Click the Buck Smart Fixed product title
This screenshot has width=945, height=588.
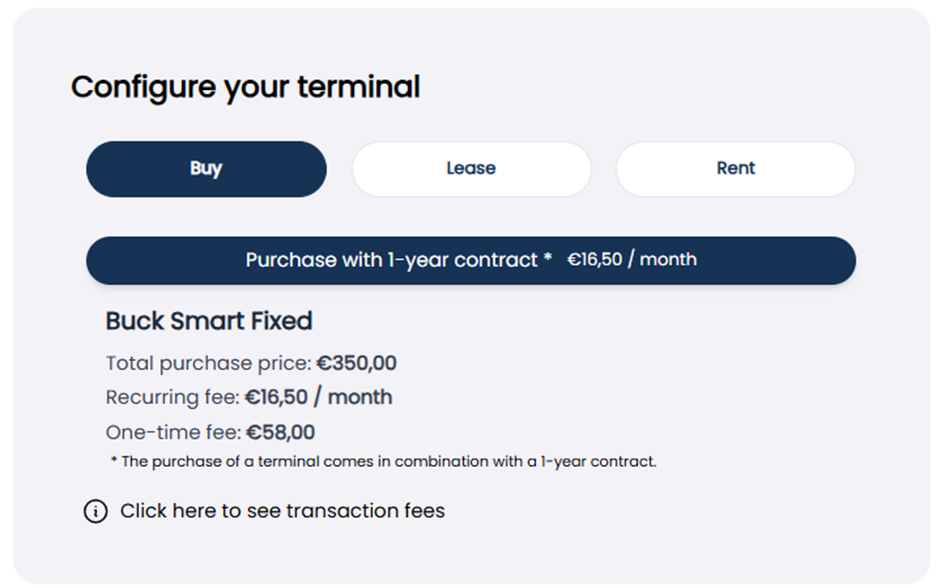pos(209,321)
